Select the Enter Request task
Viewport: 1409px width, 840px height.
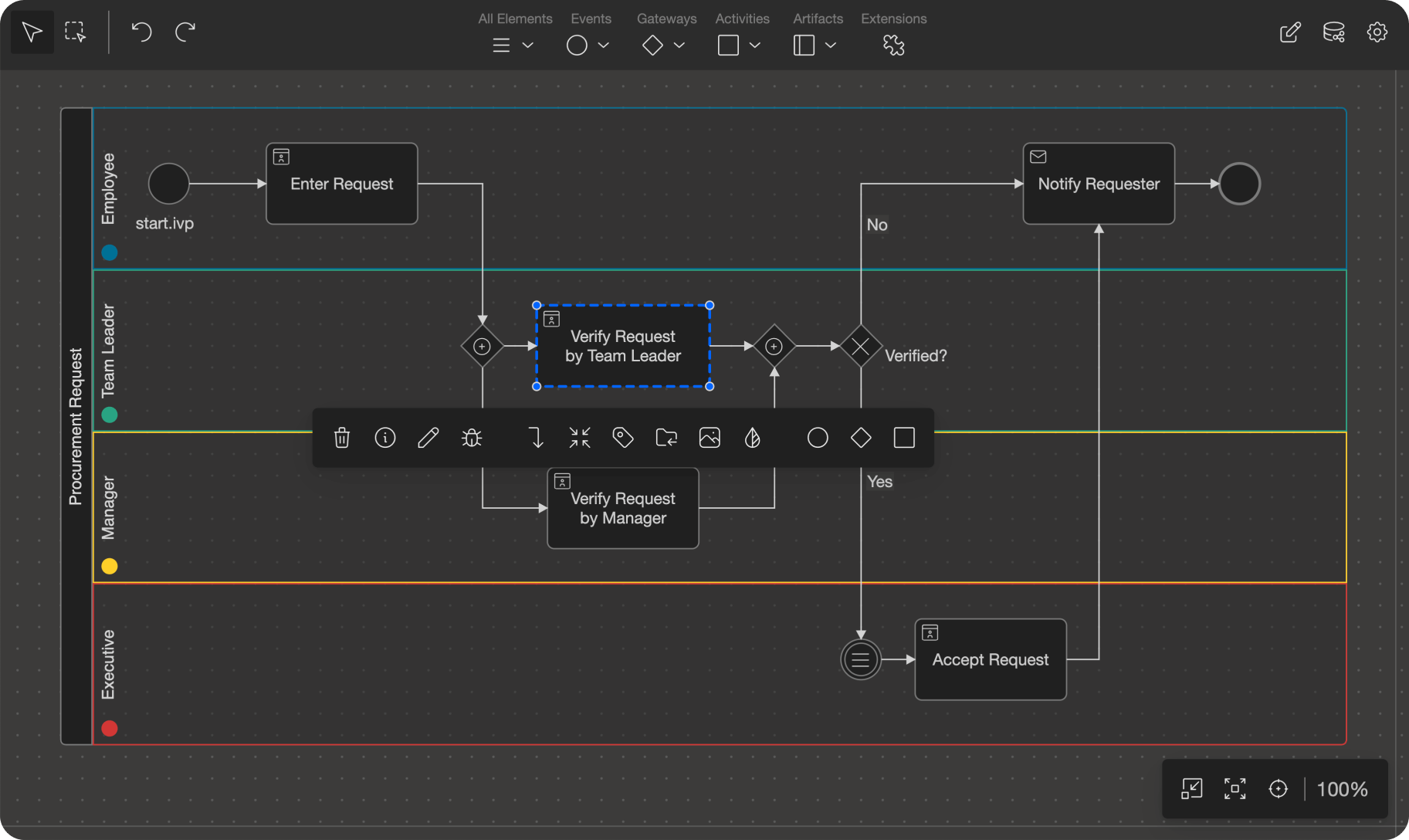342,184
